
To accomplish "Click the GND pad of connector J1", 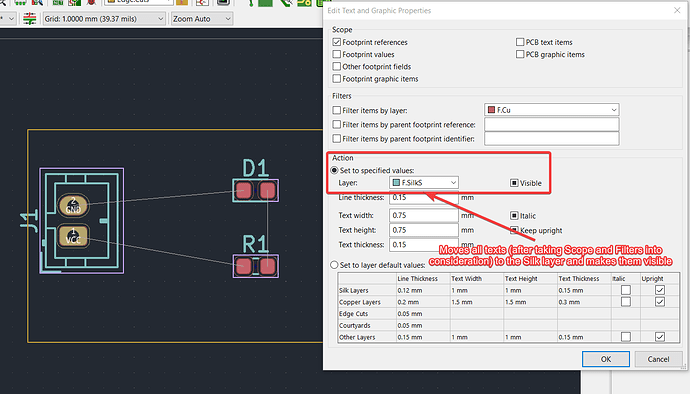I will coord(73,206).
